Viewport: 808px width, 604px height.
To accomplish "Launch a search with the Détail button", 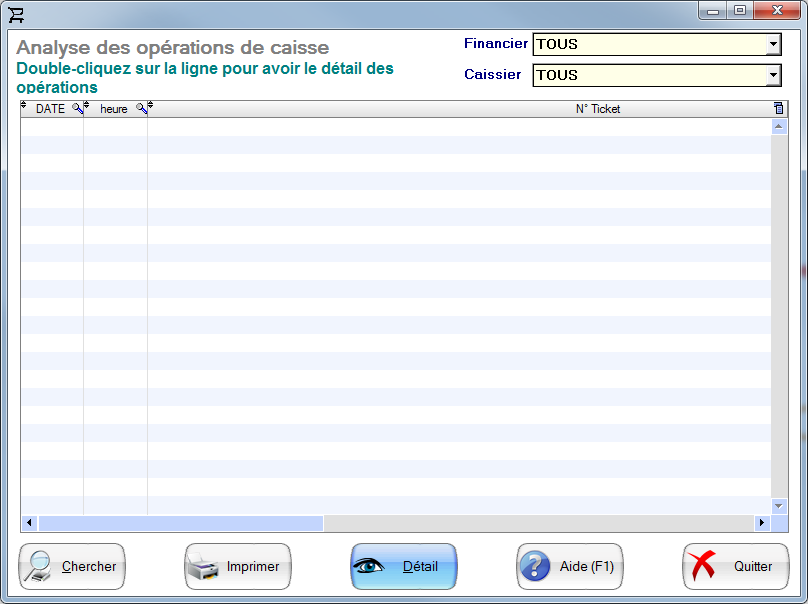I will pyautogui.click(x=403, y=566).
